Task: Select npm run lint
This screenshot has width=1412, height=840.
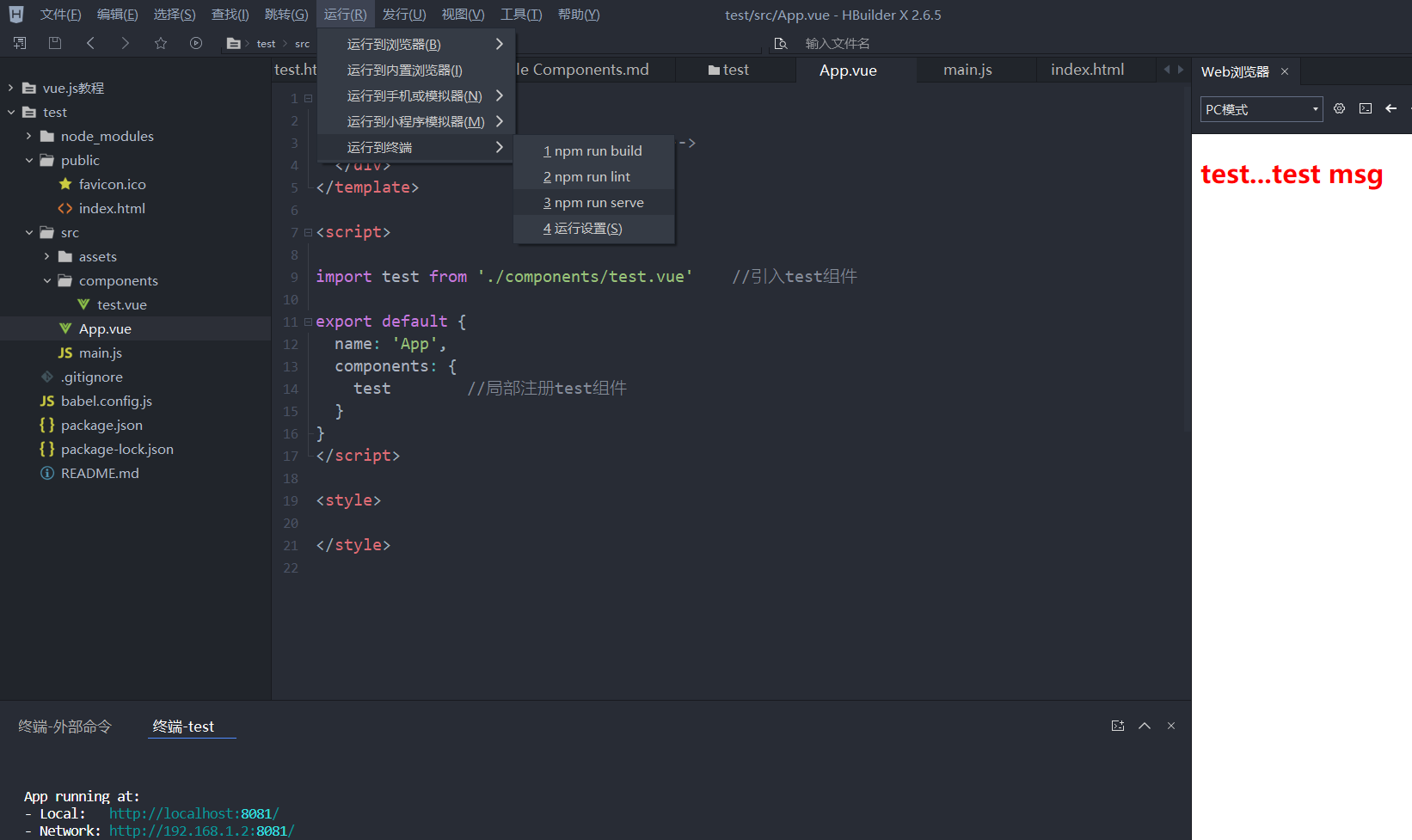Action: tap(594, 176)
